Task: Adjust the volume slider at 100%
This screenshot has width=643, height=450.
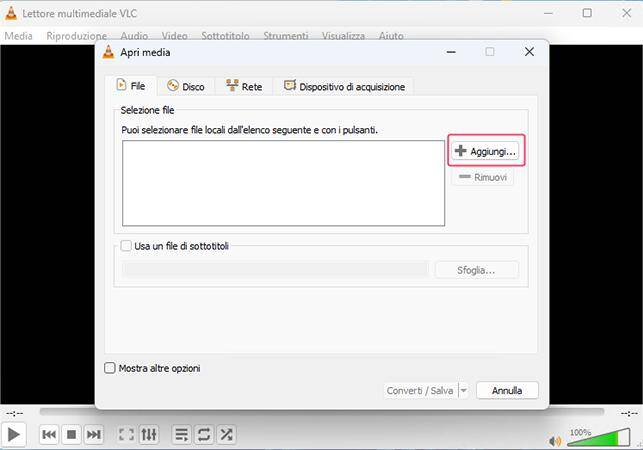Action: (599, 438)
